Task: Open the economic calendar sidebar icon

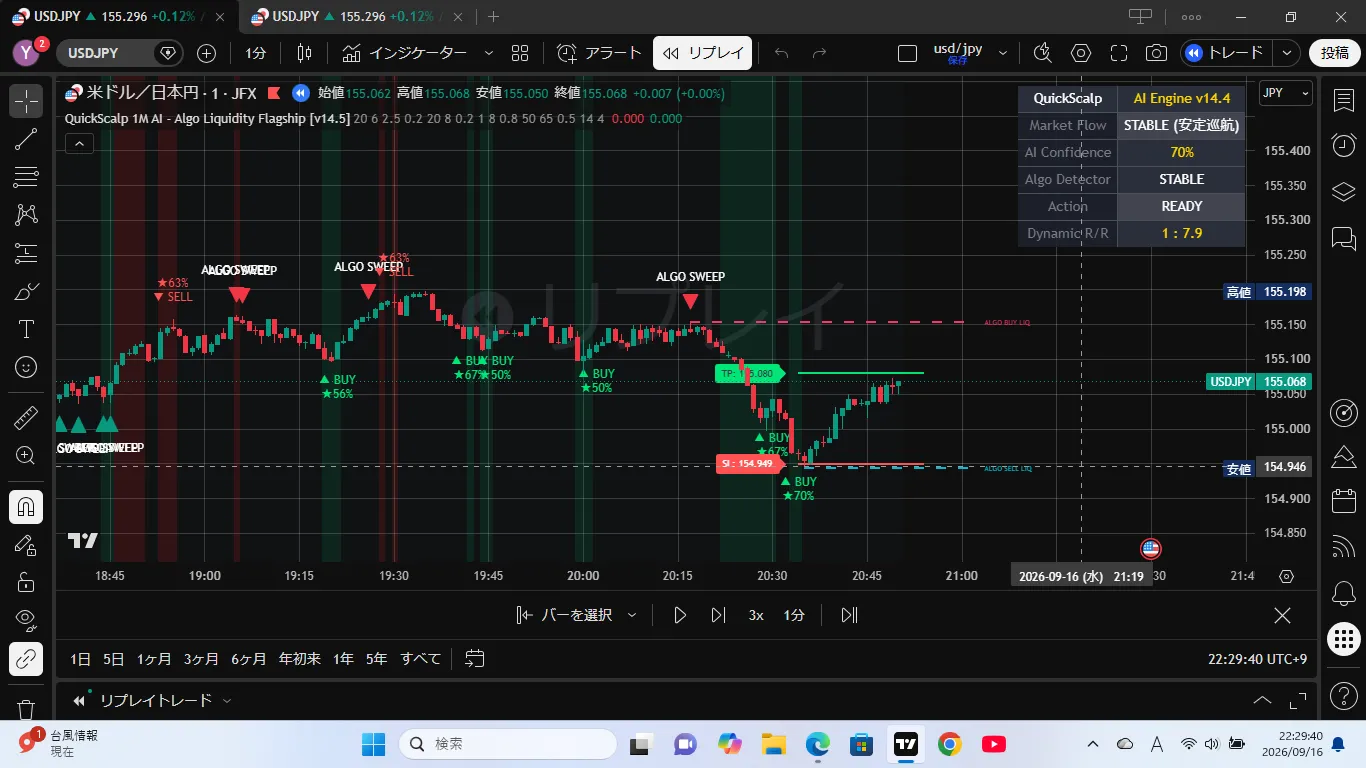Action: tap(1344, 501)
